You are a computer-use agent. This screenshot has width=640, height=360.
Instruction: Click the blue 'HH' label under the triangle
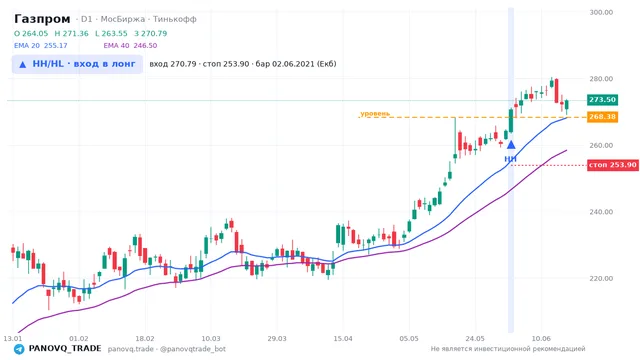[511, 159]
